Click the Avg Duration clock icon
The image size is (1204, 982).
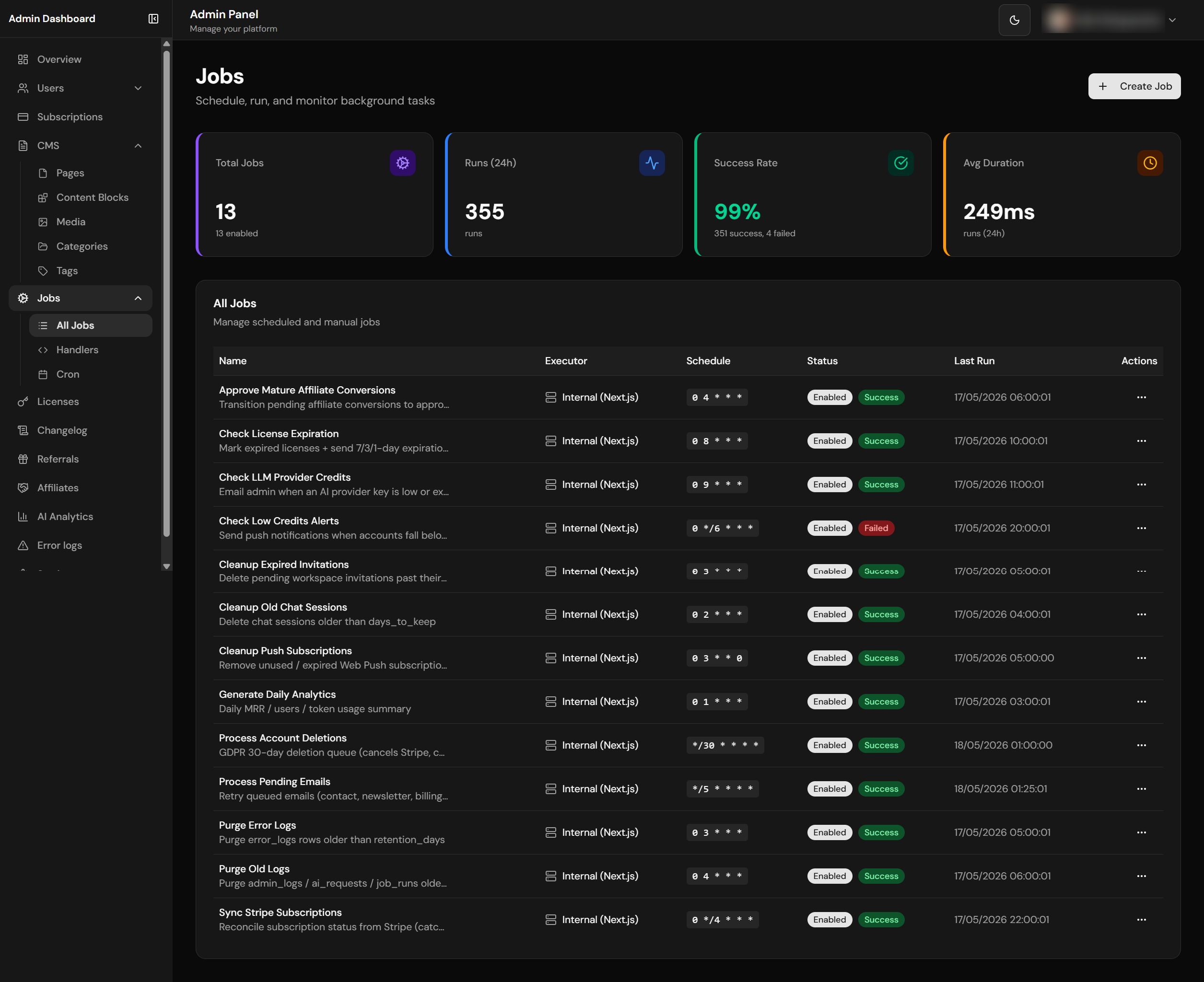pos(1150,163)
